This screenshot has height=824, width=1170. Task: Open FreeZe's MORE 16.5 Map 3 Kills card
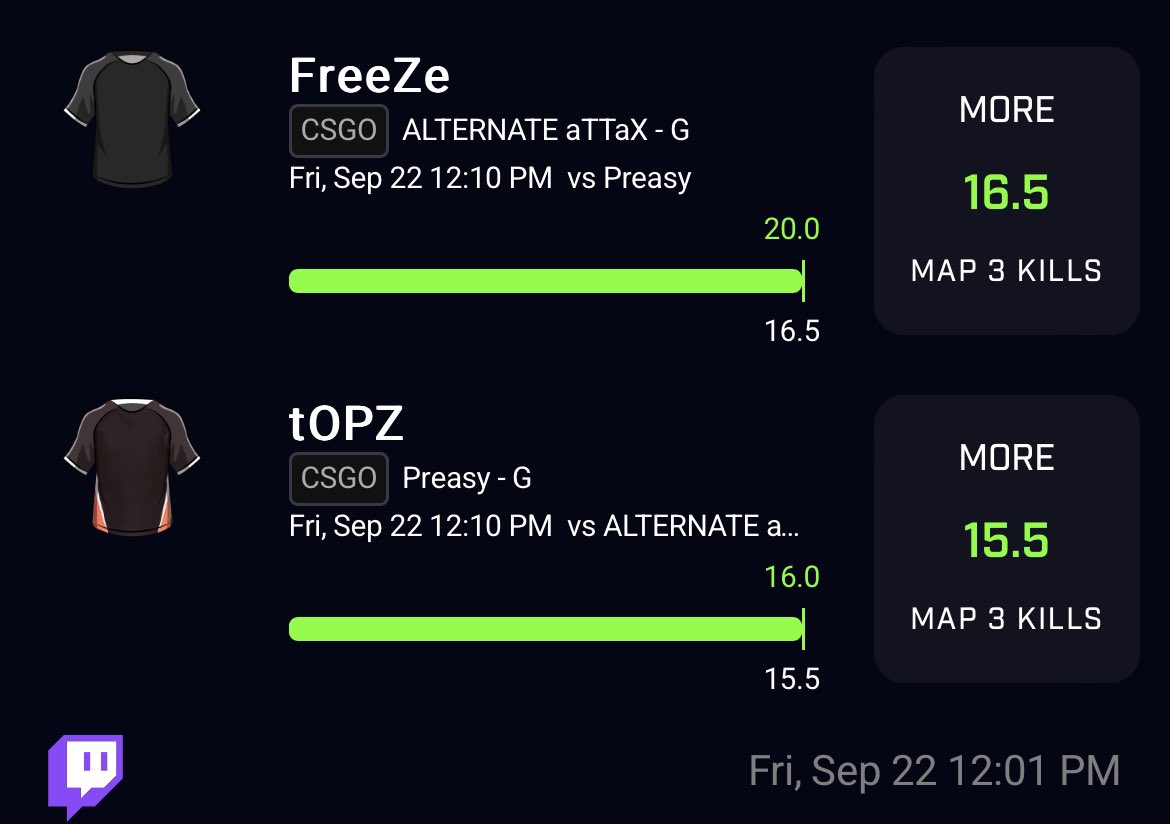[1007, 191]
